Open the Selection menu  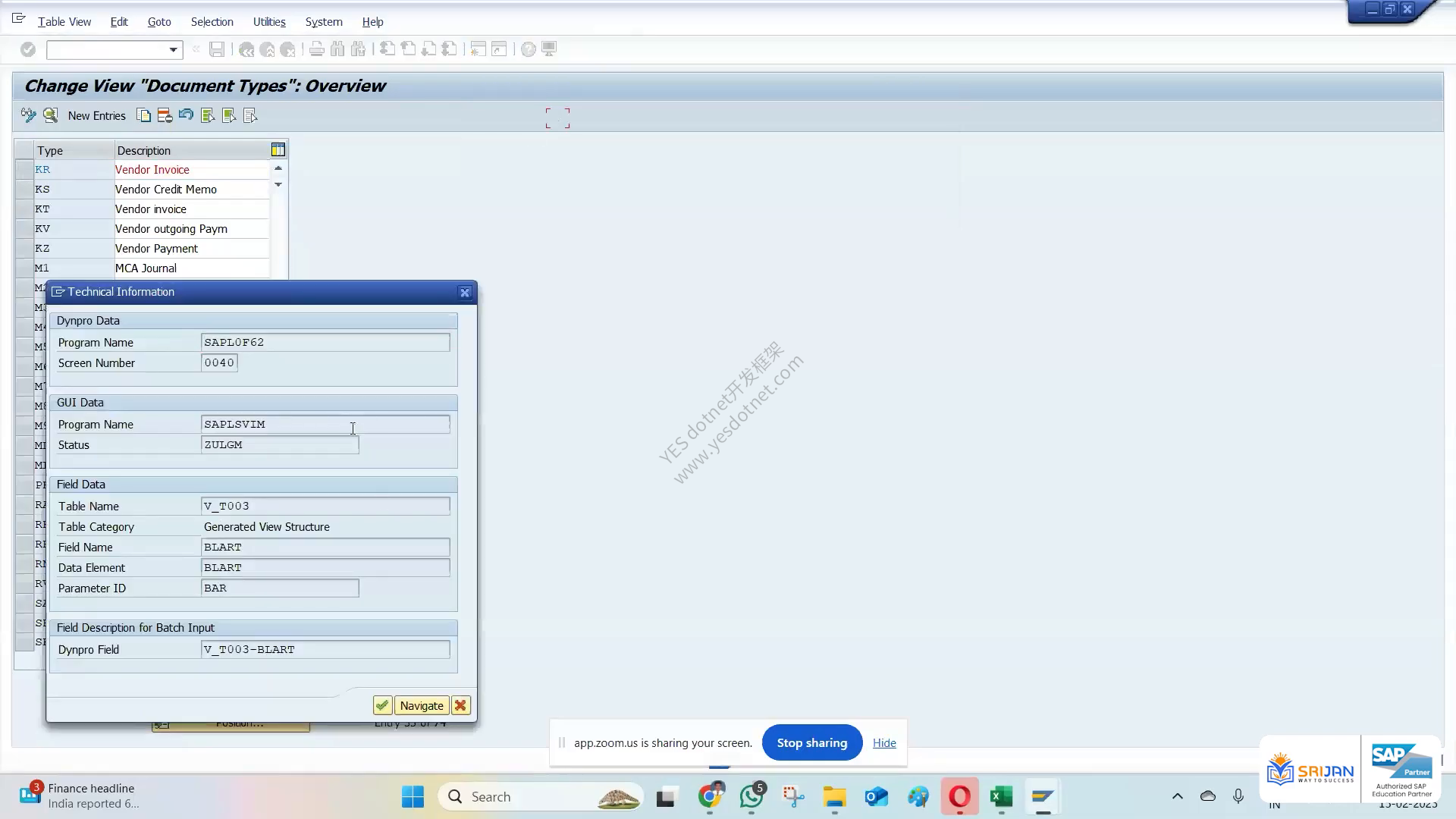coord(212,22)
